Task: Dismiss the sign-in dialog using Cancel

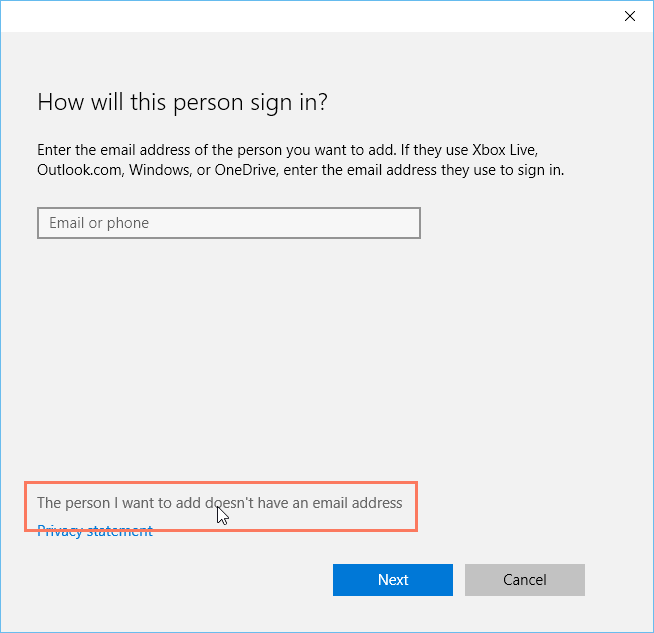Action: (x=524, y=580)
